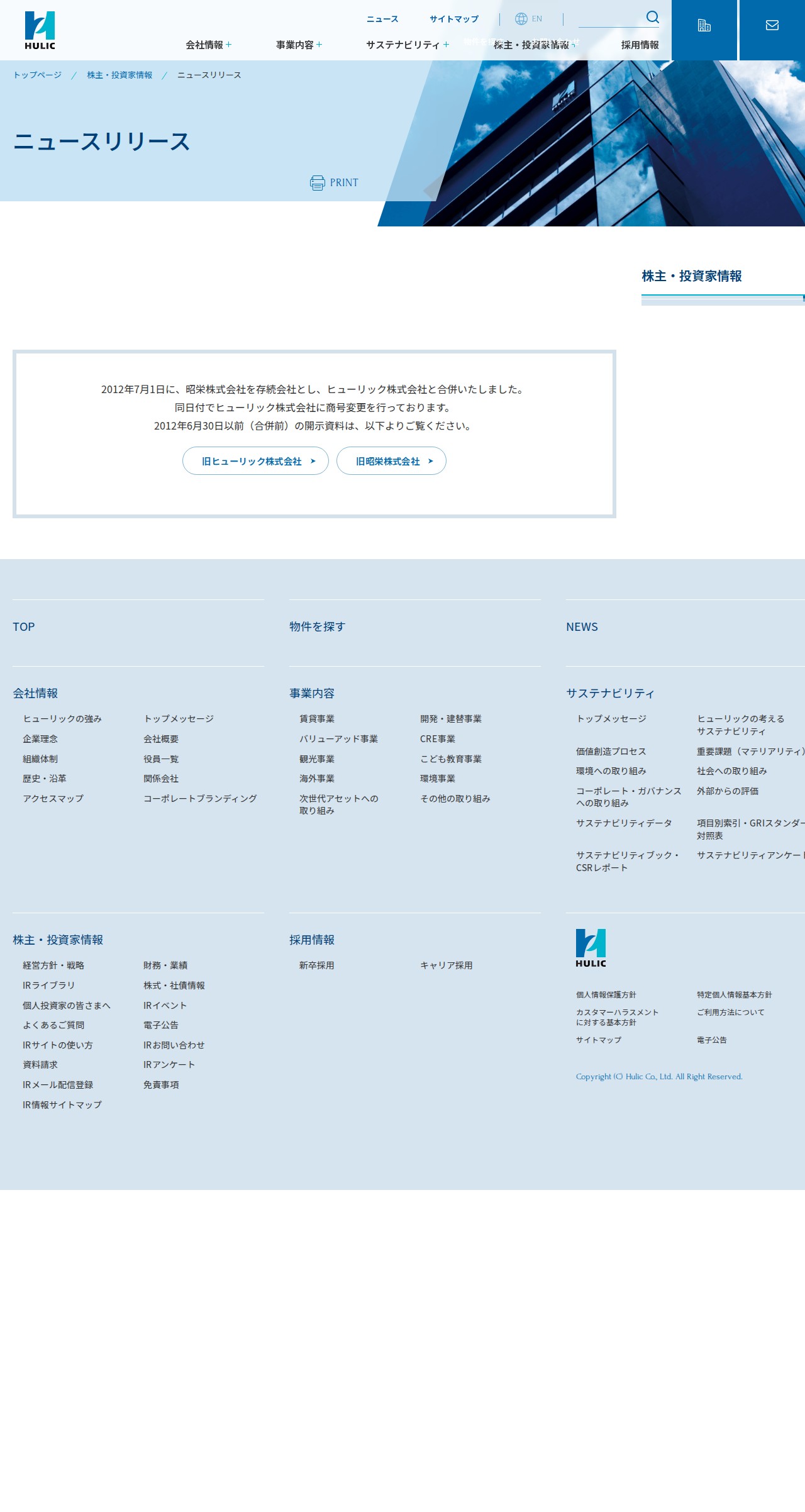Open footer こども教育事業 link
805x1512 pixels.
pyautogui.click(x=451, y=759)
